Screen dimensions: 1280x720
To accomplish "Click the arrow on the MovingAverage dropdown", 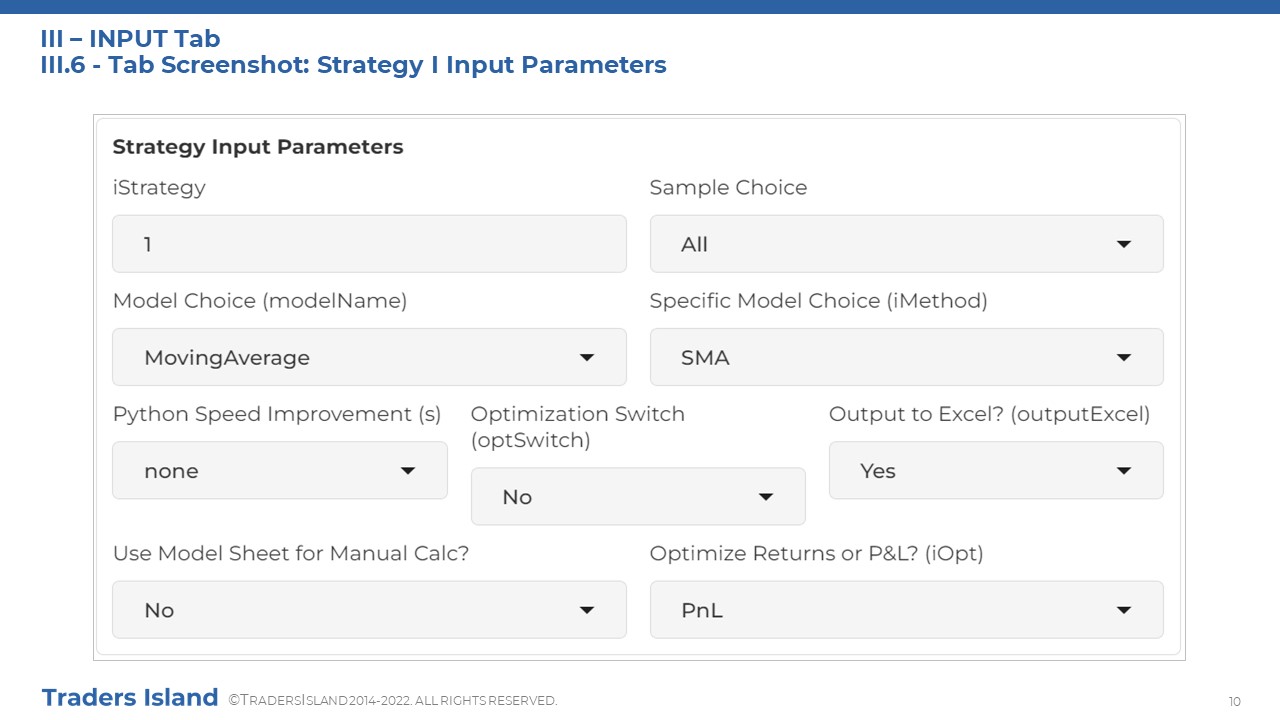I will pos(587,358).
